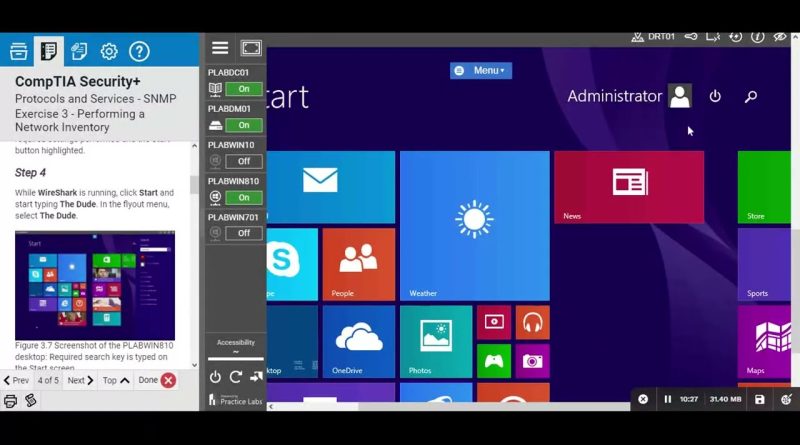
Task: Open the settings gear in lab panel
Action: 109,51
